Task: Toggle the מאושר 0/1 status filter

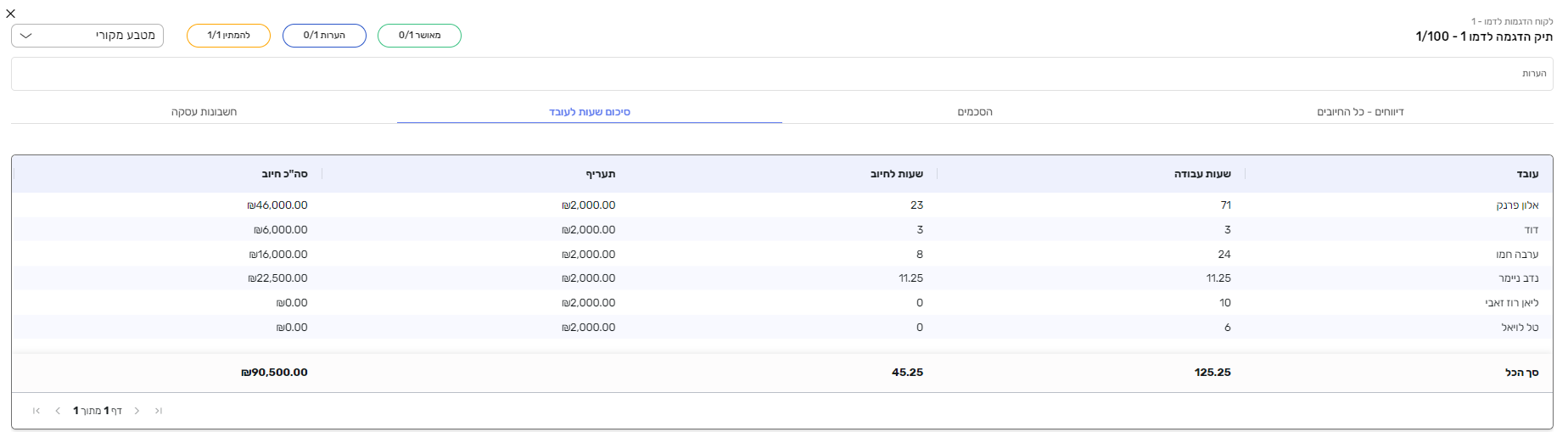Action: point(419,36)
